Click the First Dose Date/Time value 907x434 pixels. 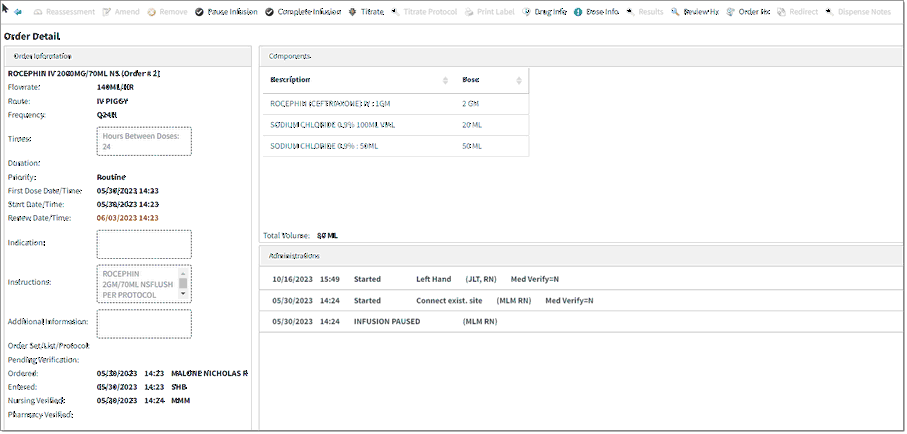128,190
